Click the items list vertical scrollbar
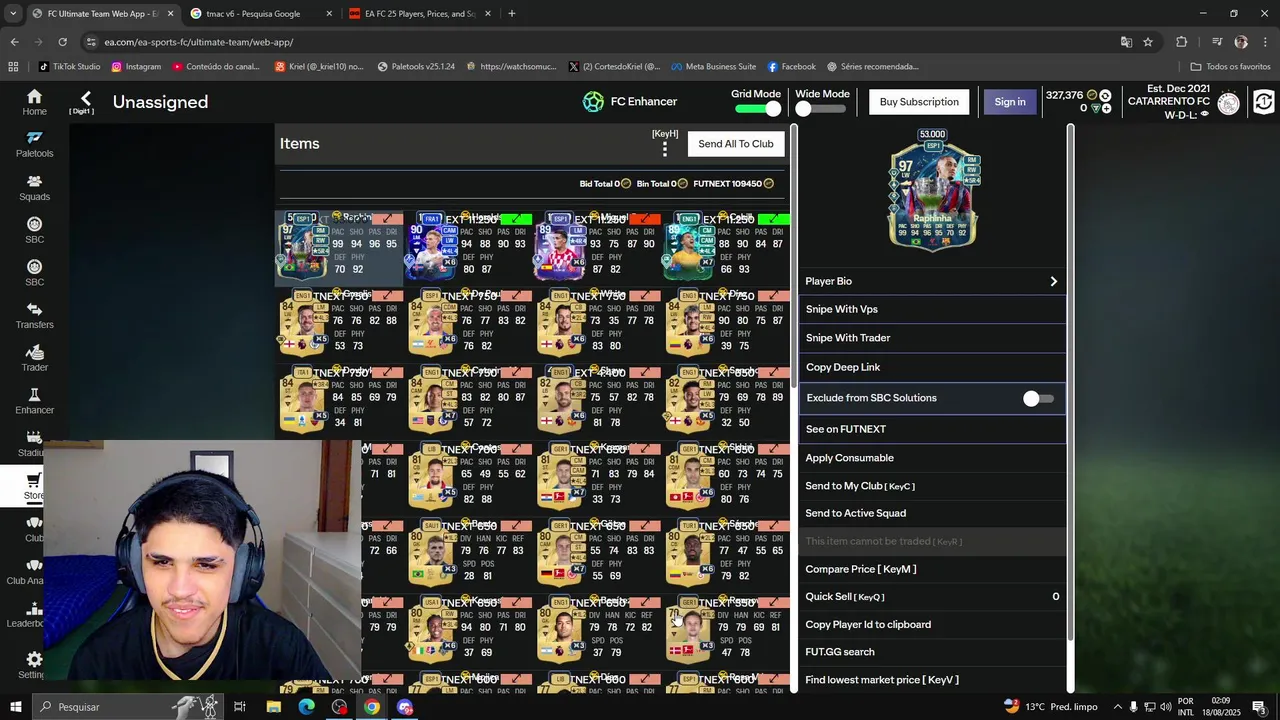 794,256
